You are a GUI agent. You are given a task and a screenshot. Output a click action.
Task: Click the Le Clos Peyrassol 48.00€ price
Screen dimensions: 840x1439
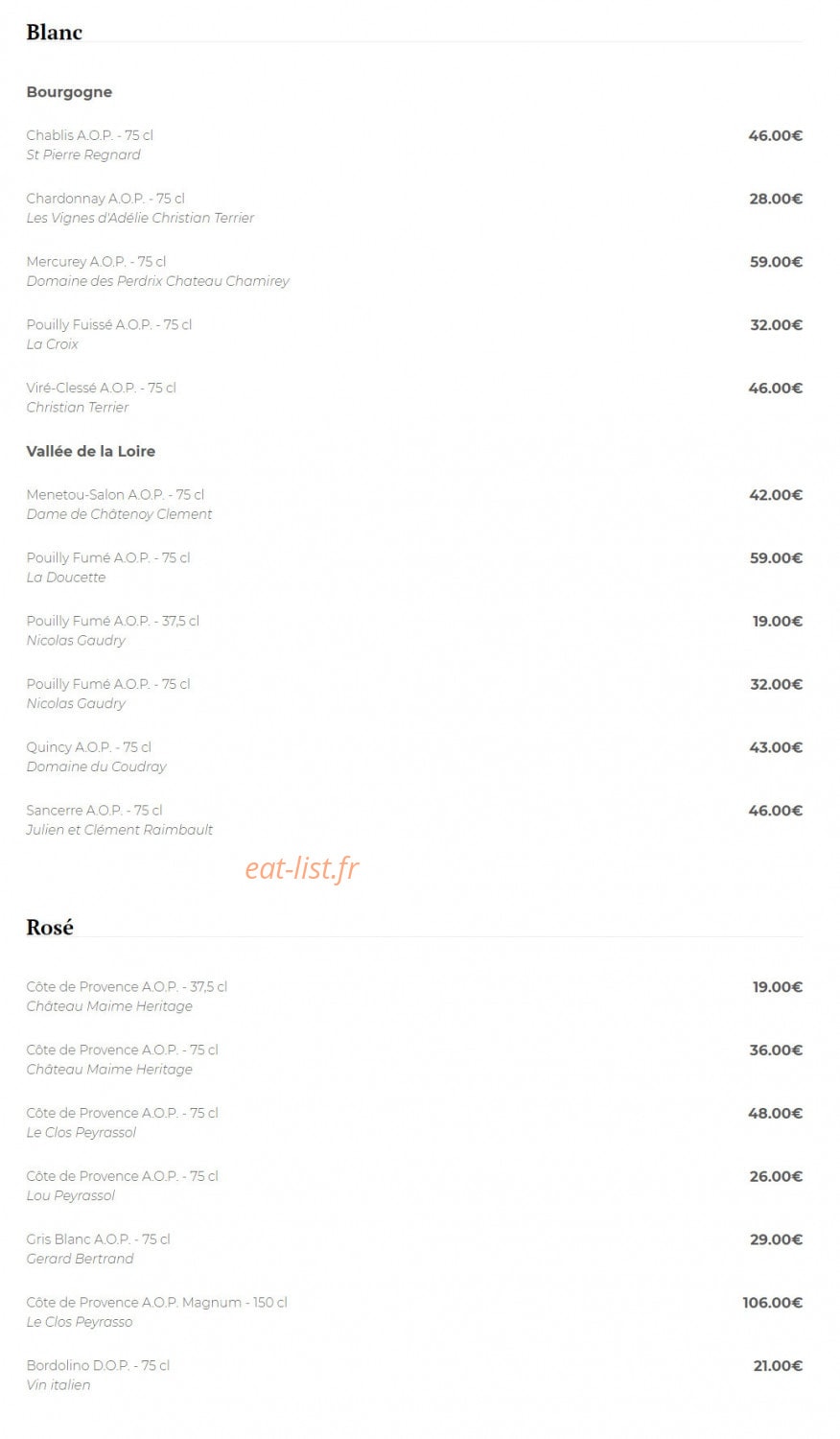(775, 1114)
